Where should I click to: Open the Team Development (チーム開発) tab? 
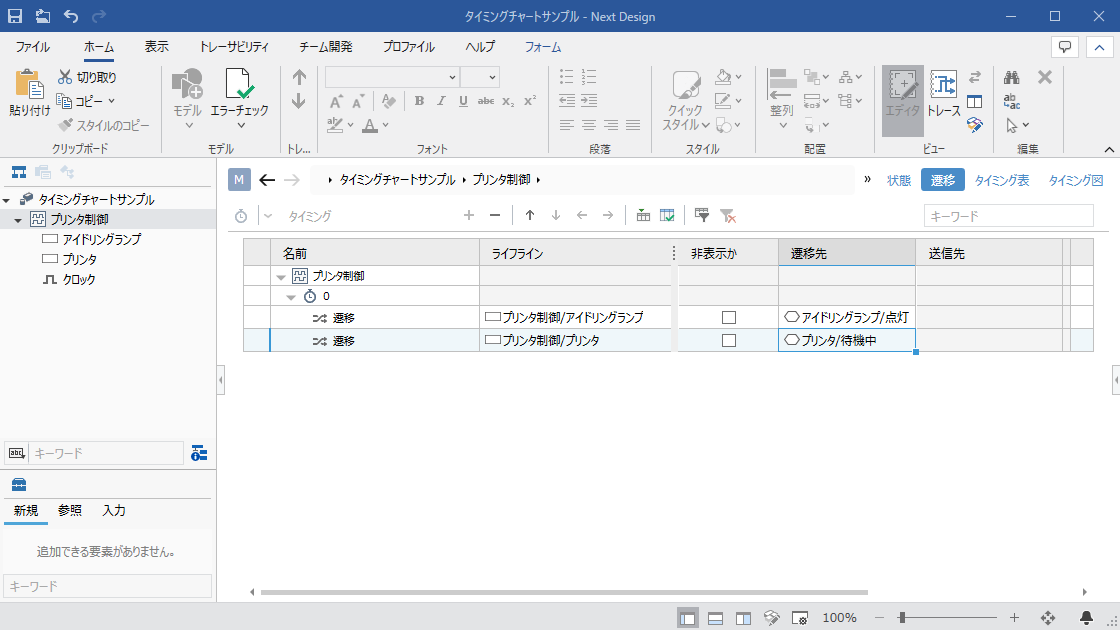[326, 47]
